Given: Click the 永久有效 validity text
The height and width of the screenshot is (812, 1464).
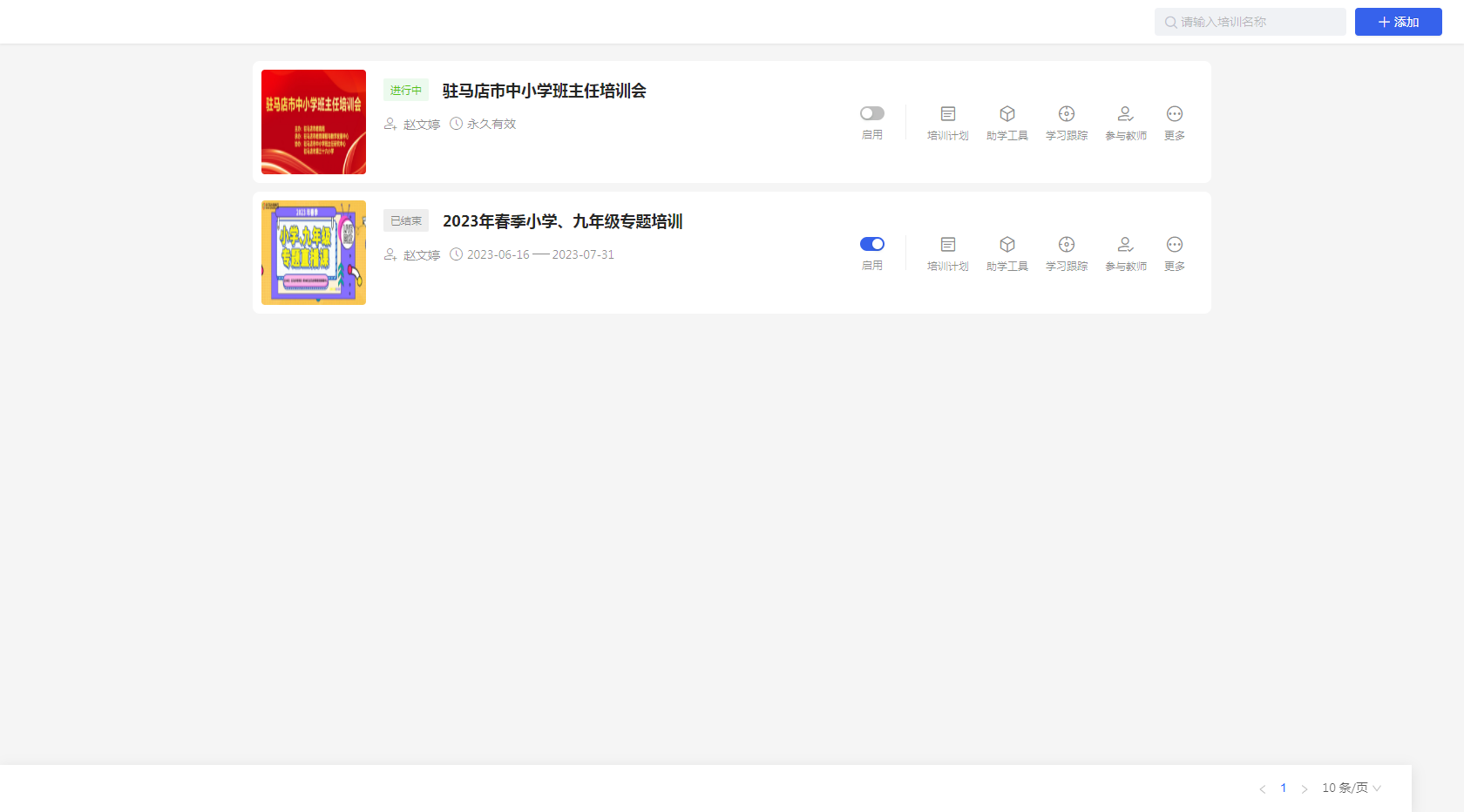Looking at the screenshot, I should [x=491, y=124].
